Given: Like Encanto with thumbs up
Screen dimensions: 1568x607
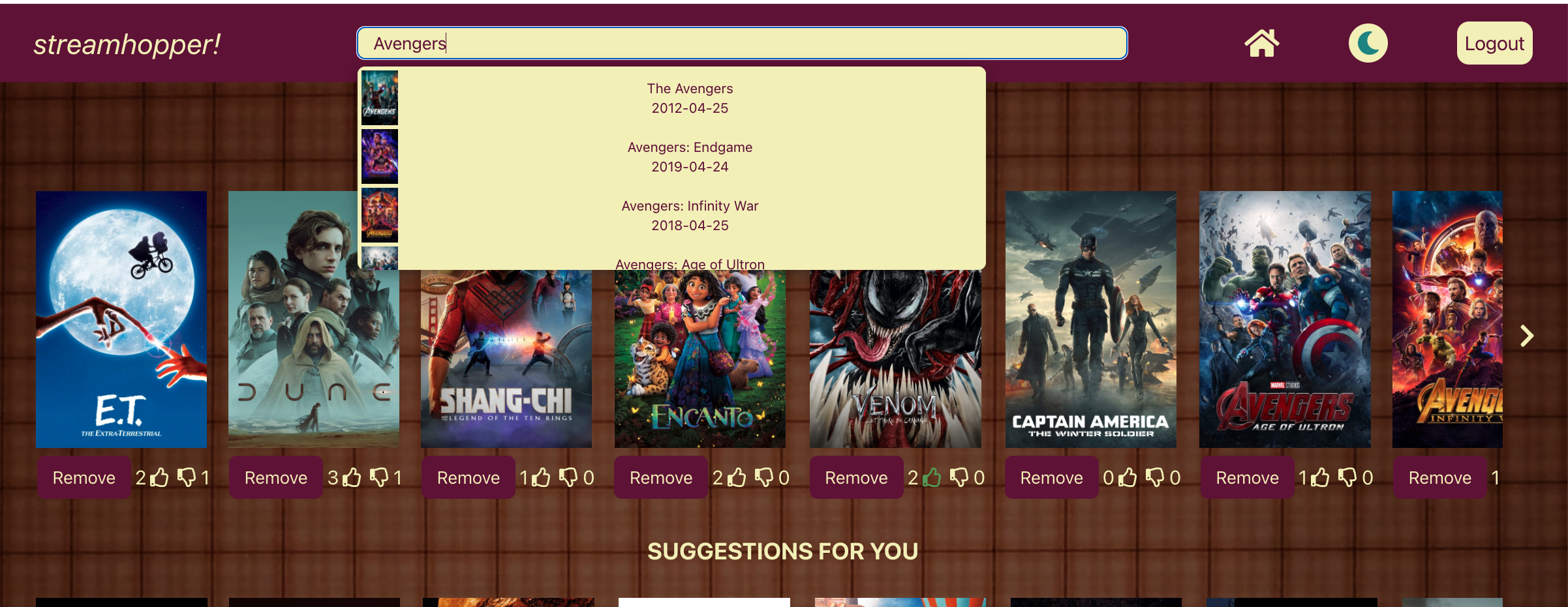Looking at the screenshot, I should [x=737, y=478].
